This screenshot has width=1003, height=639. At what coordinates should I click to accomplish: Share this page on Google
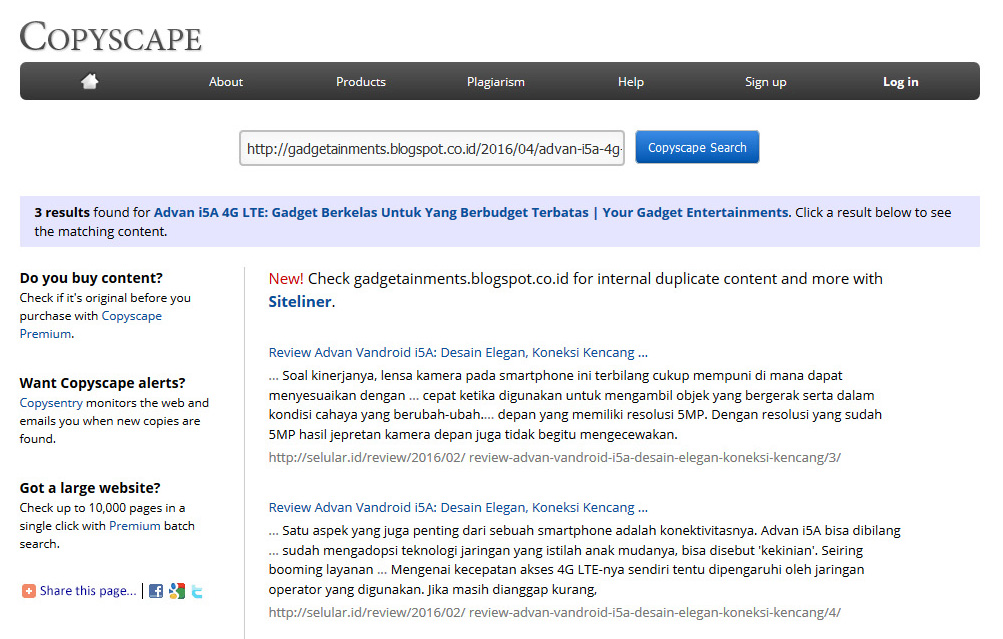click(177, 591)
